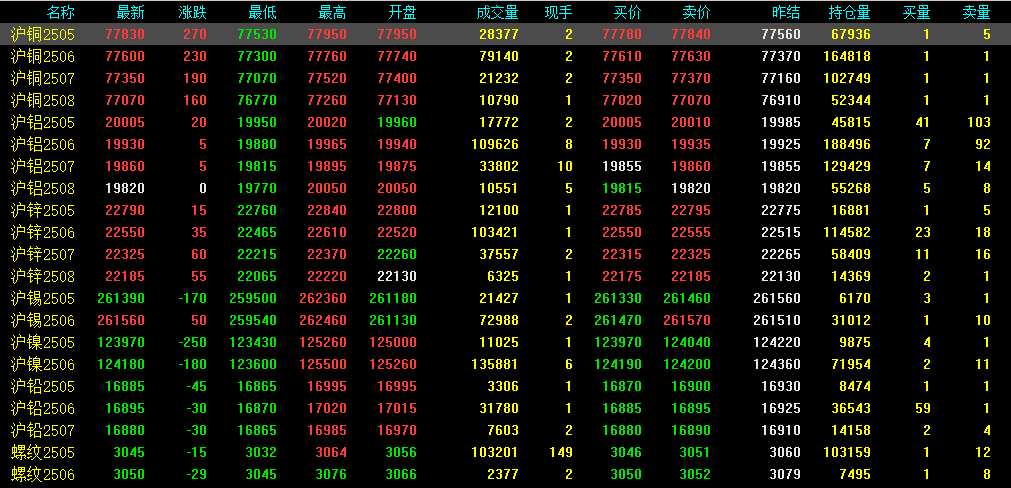Select the 沪铝2507 contract name

tap(43, 166)
